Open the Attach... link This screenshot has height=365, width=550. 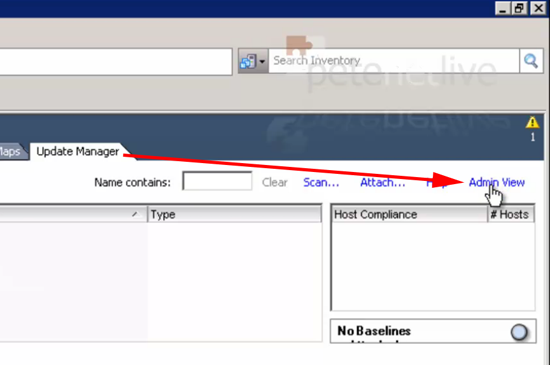383,182
